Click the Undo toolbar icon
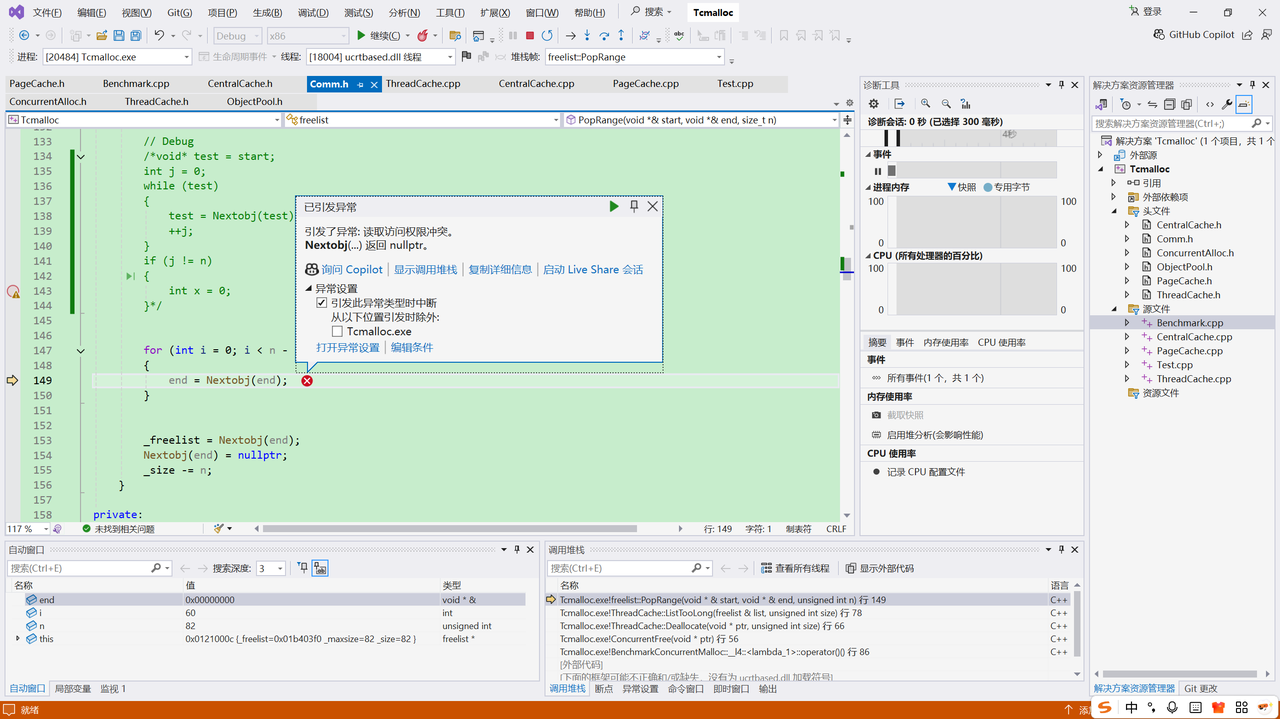 pyautogui.click(x=159, y=36)
